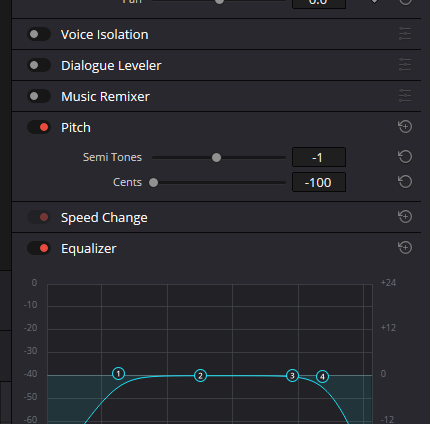Reset the Cents value
Image resolution: width=430 pixels, height=424 pixels.
click(405, 182)
